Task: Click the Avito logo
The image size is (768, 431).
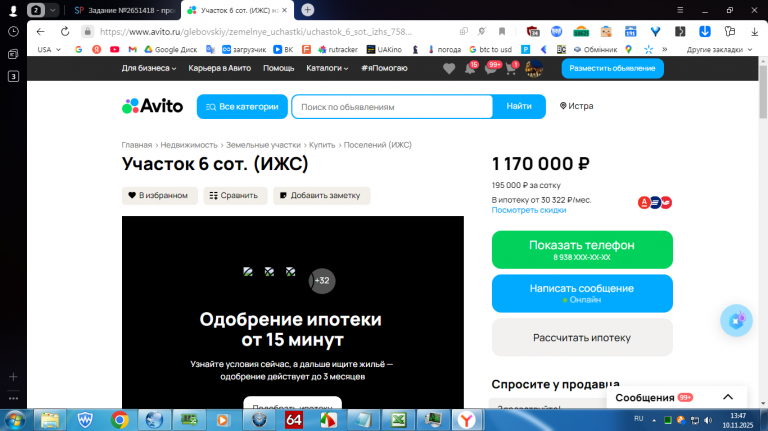Action: coord(152,106)
